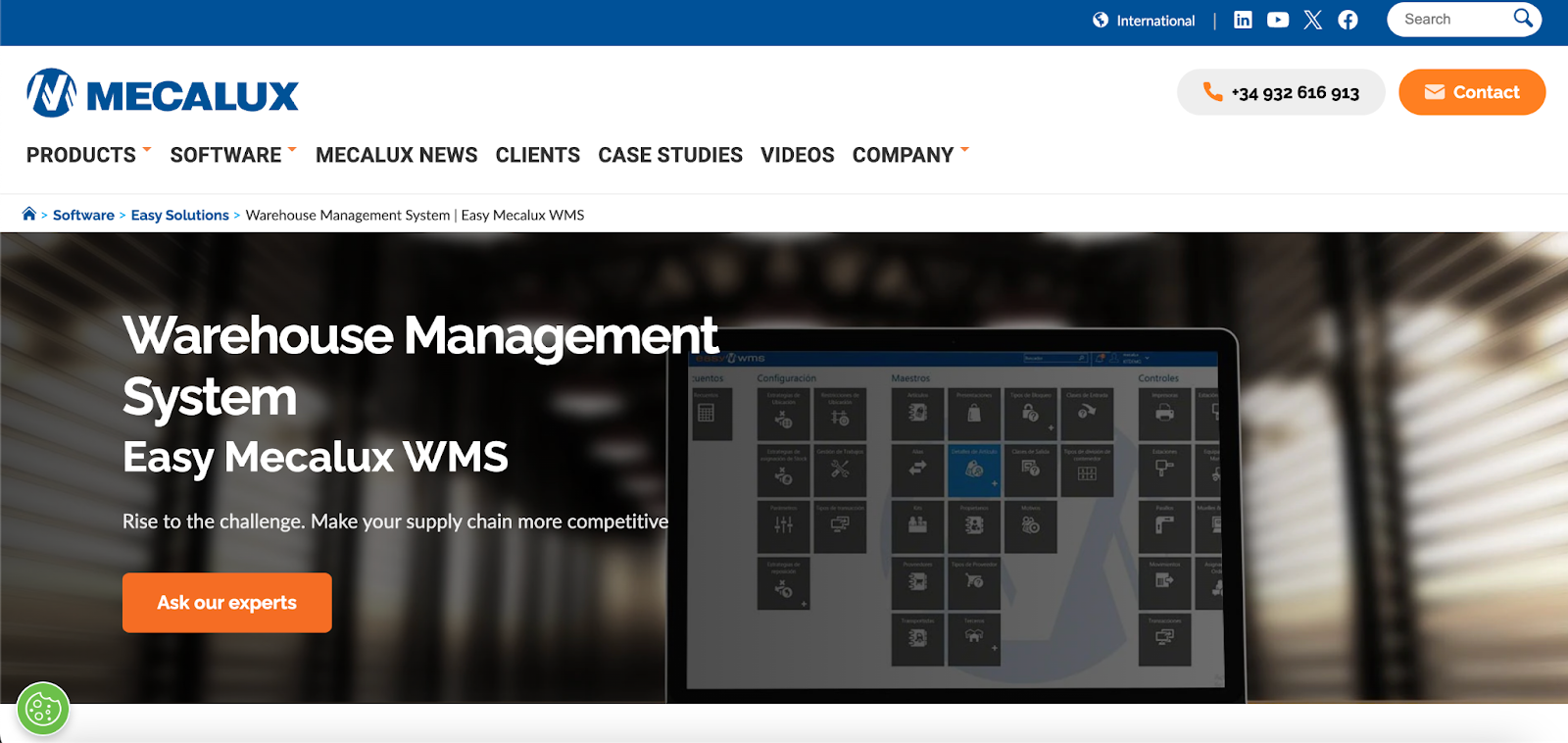Viewport: 1568px width, 743px height.
Task: Click the home breadcrumb icon
Action: point(29,214)
